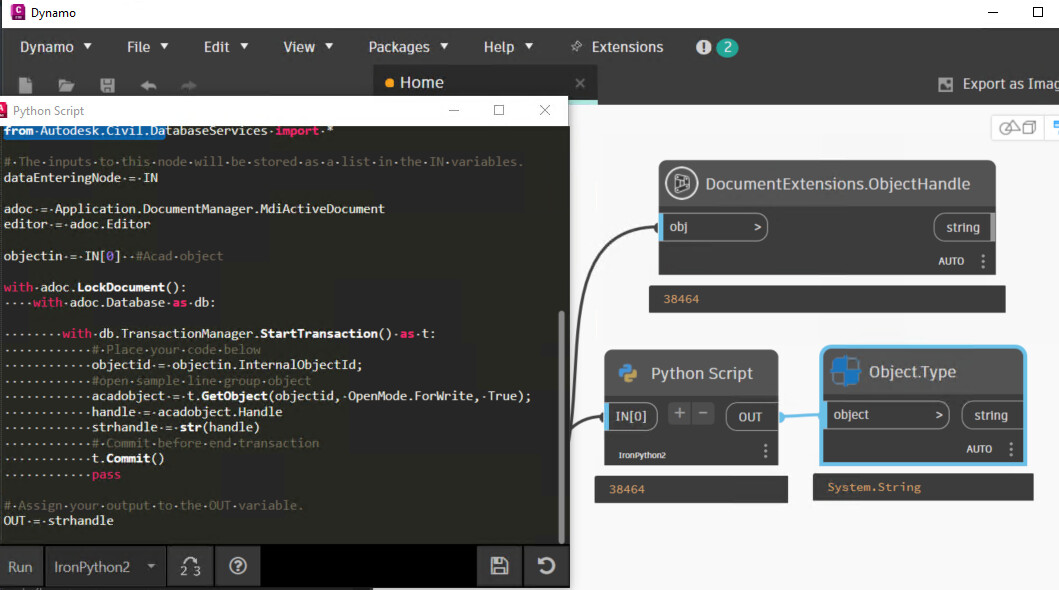Close the Home tab
This screenshot has height=590, width=1059.
(x=580, y=83)
